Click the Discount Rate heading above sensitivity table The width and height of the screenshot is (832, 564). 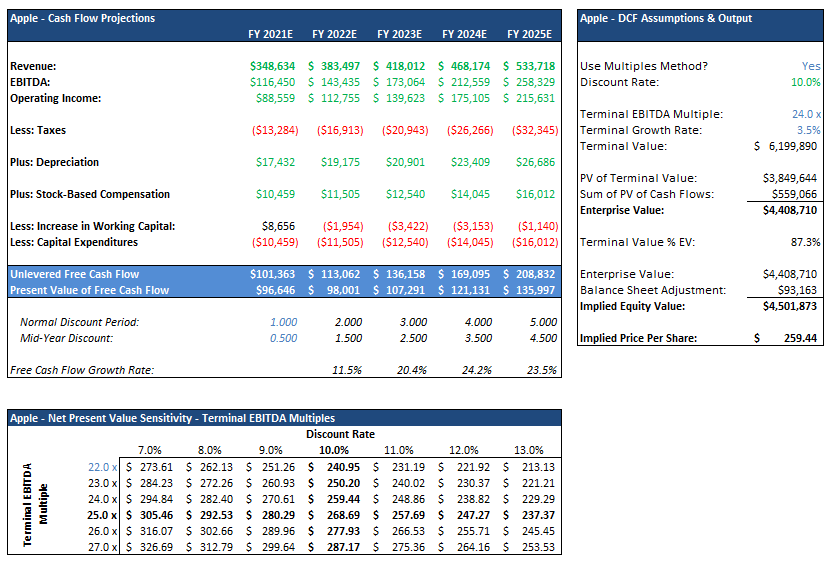[340, 434]
